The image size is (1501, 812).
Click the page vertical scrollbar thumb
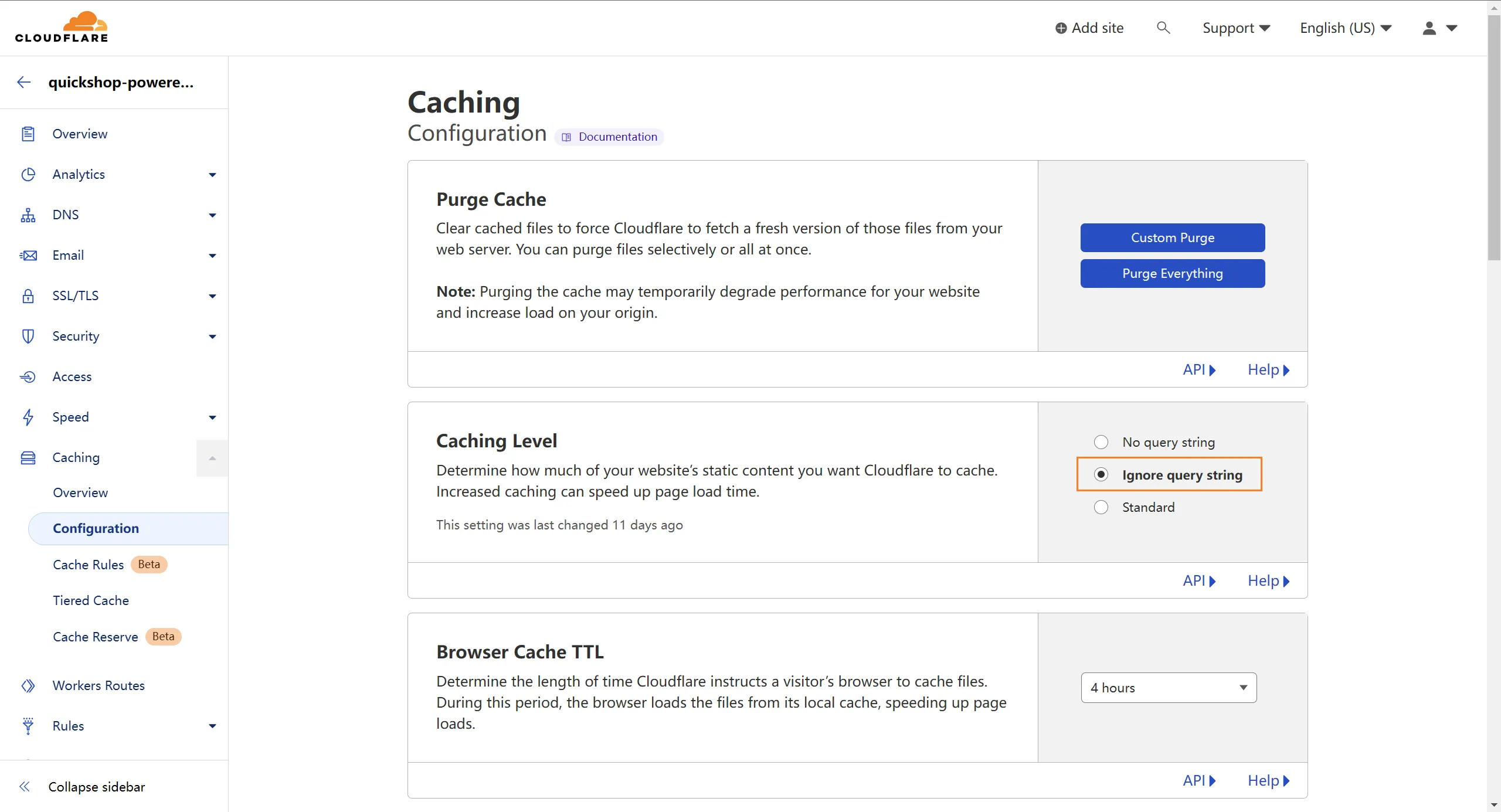[1494, 138]
